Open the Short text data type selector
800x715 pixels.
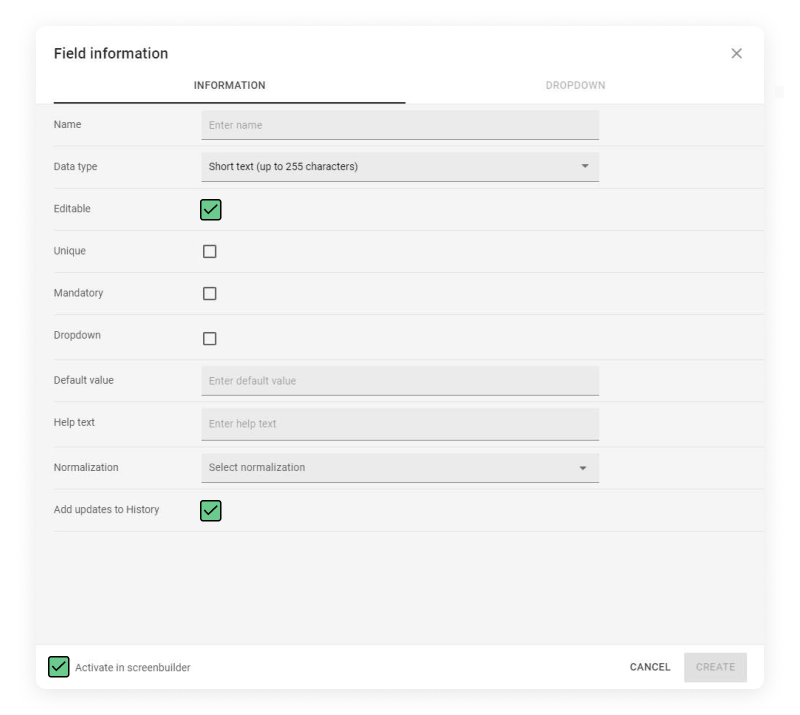400,167
